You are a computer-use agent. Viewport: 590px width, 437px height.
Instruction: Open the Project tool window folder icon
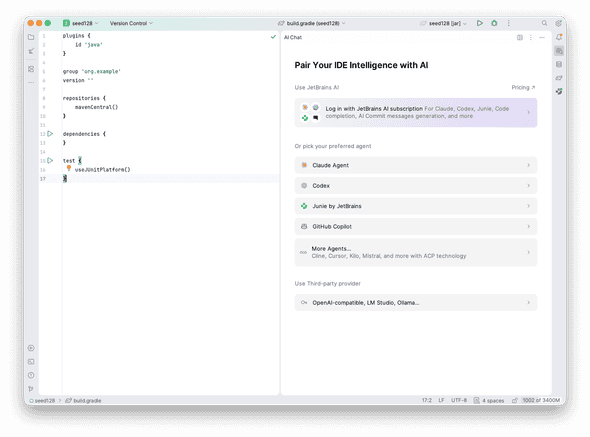click(x=31, y=37)
